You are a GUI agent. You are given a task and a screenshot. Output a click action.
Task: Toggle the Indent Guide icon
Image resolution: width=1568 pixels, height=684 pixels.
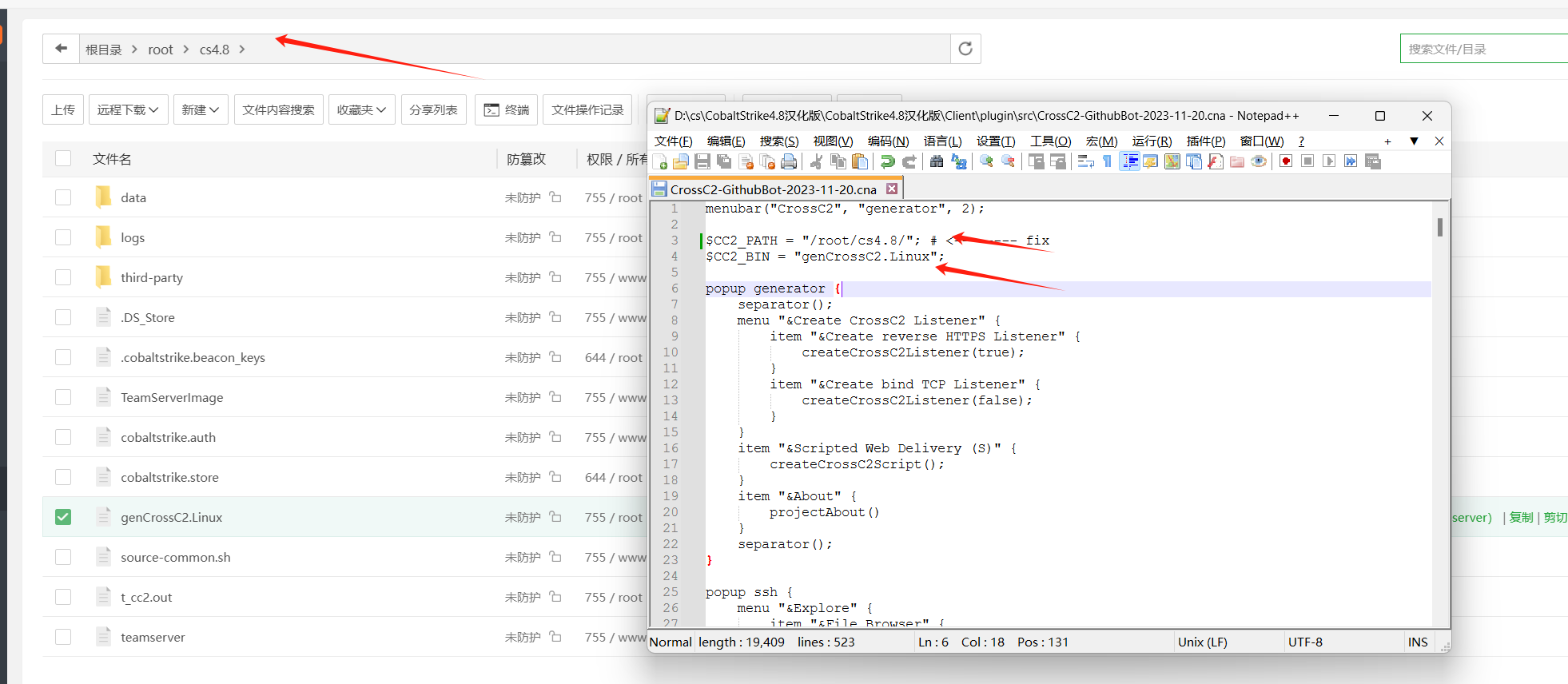(x=1129, y=161)
